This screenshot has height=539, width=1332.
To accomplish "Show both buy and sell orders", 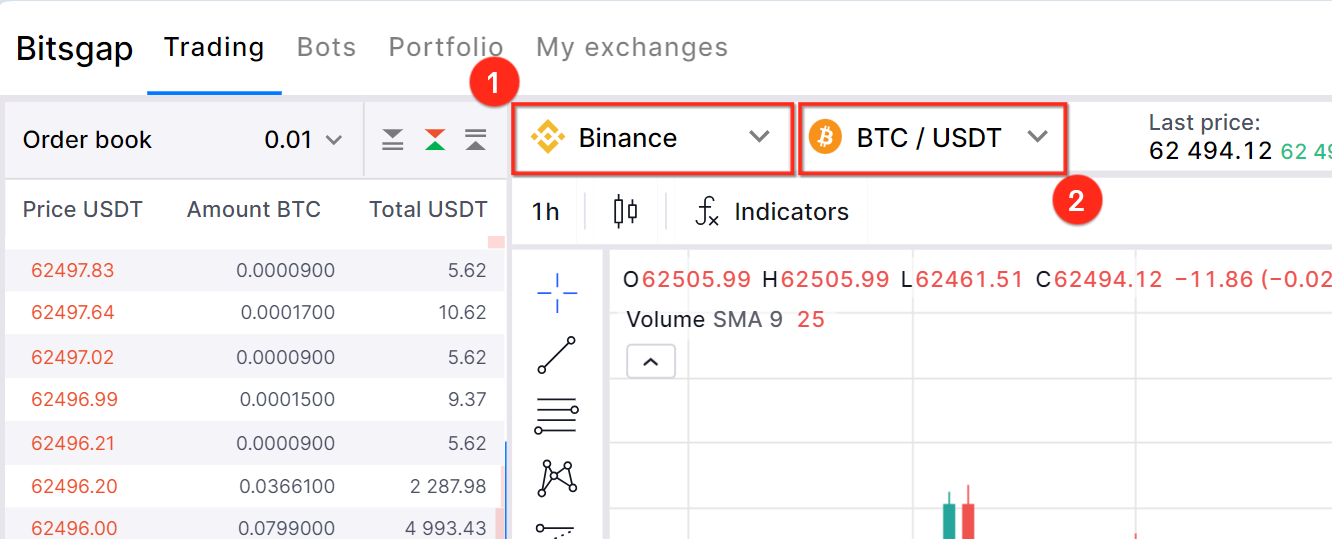I will 434,140.
